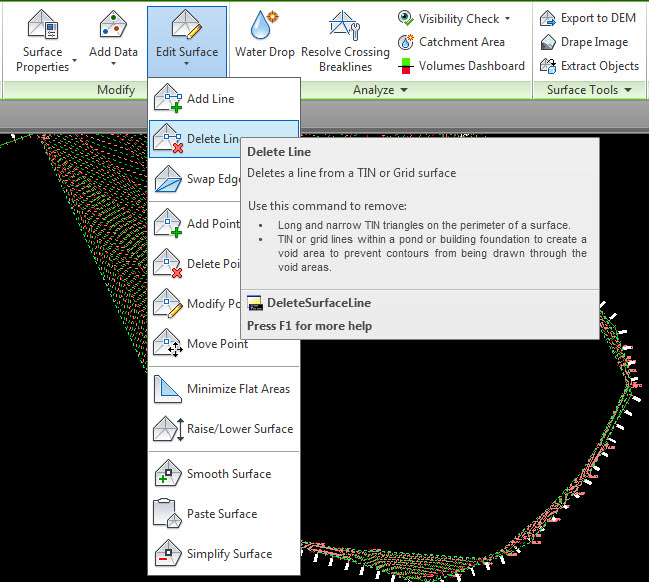Click the Edit Surface pencil icon
The width and height of the screenshot is (649, 582).
187,25
